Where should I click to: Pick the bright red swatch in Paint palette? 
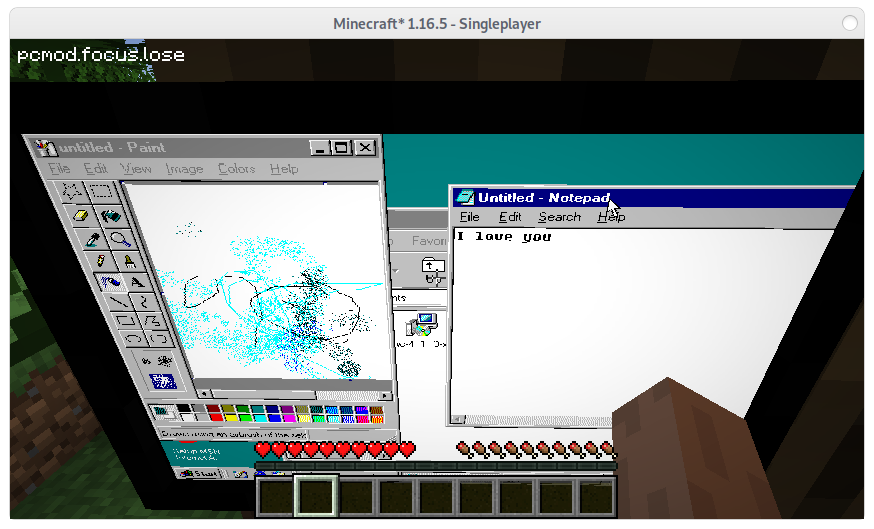click(216, 418)
